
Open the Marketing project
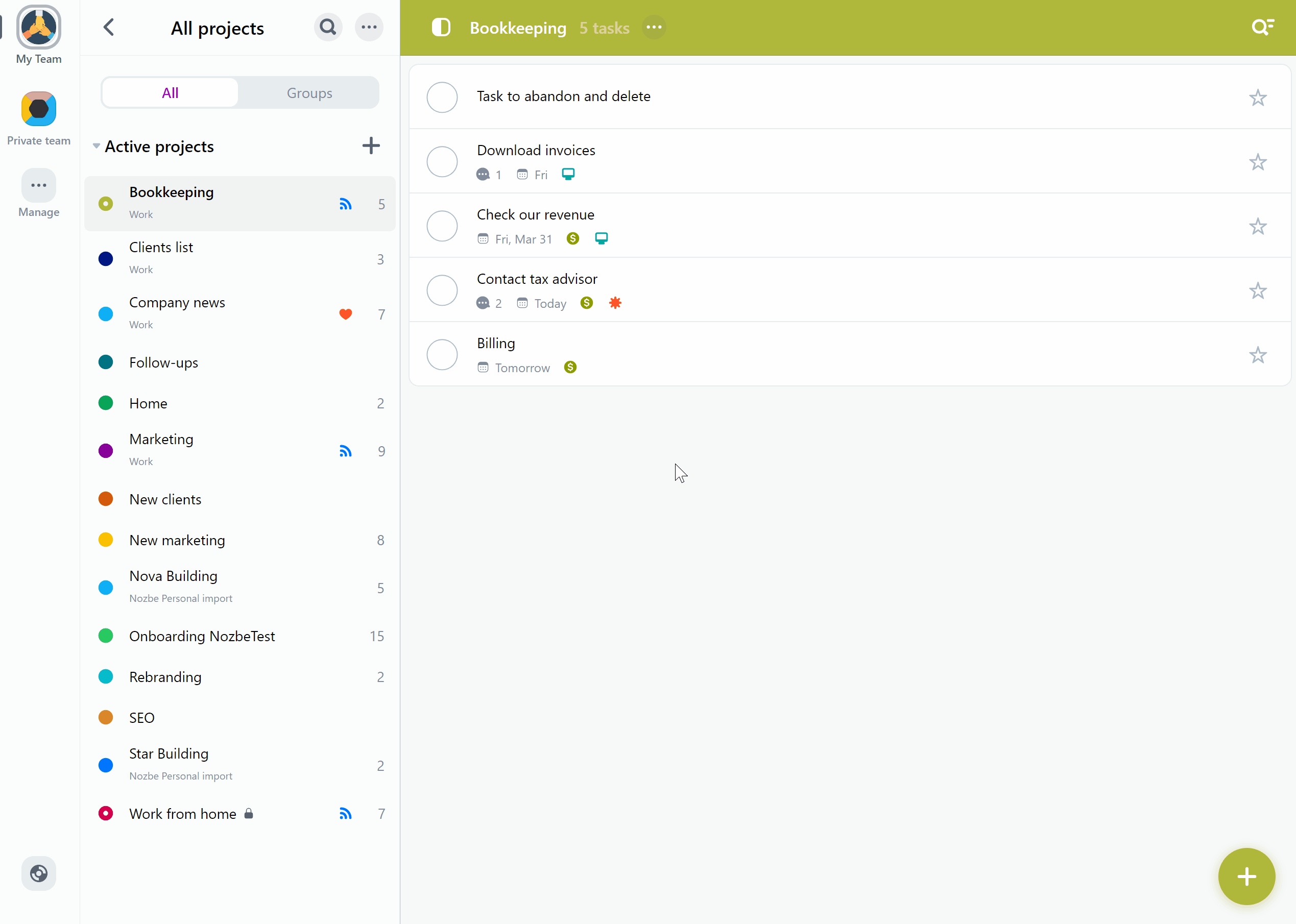pyautogui.click(x=239, y=451)
